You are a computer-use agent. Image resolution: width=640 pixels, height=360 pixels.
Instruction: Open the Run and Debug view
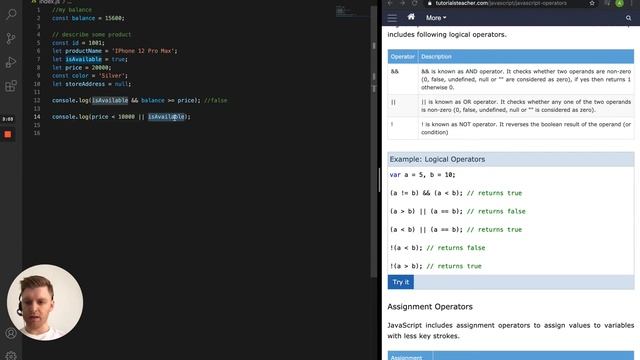[x=11, y=62]
